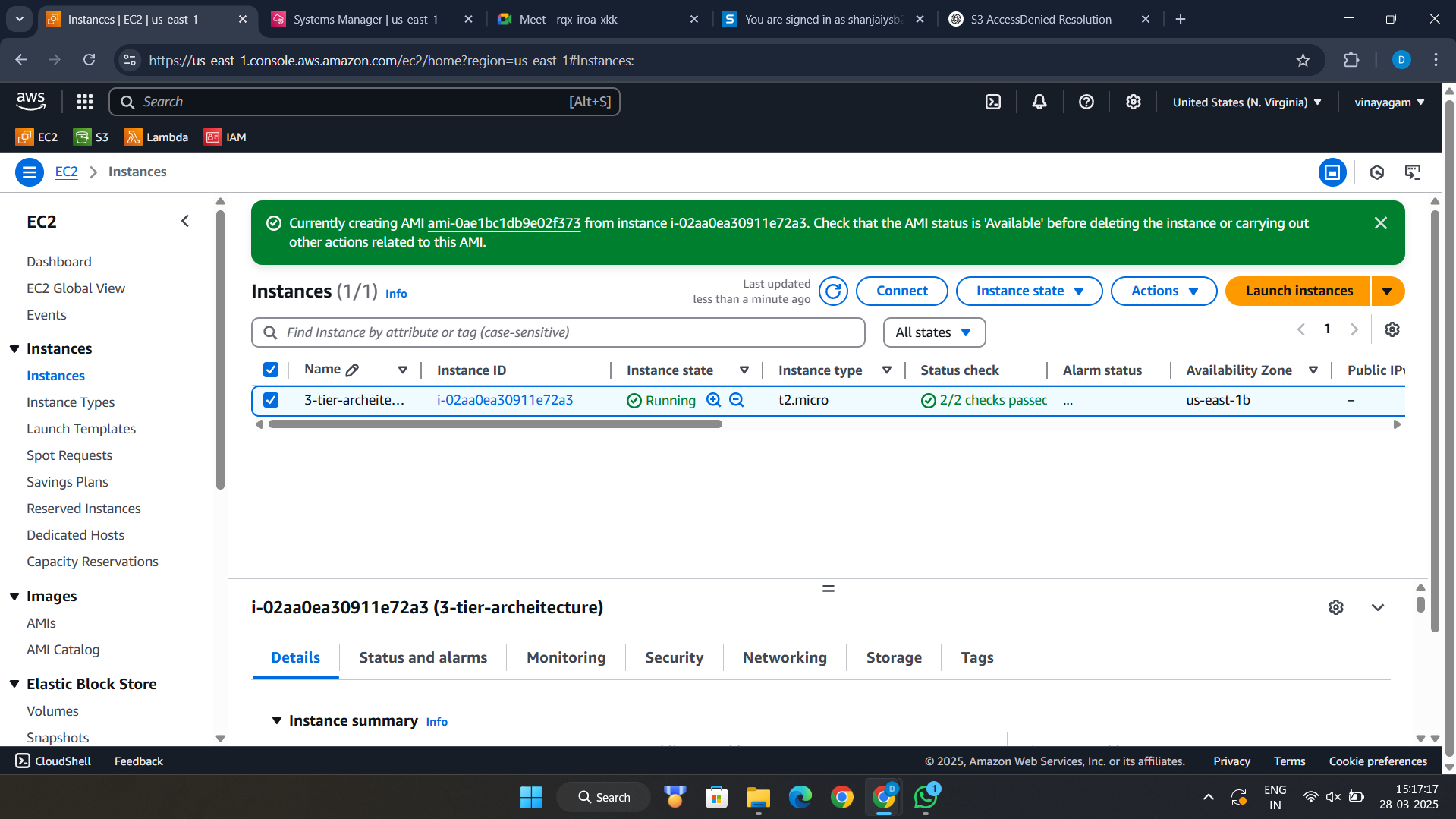Open WhatsApp from the Windows taskbar
Screen dimensions: 1456x819
[x=926, y=797]
